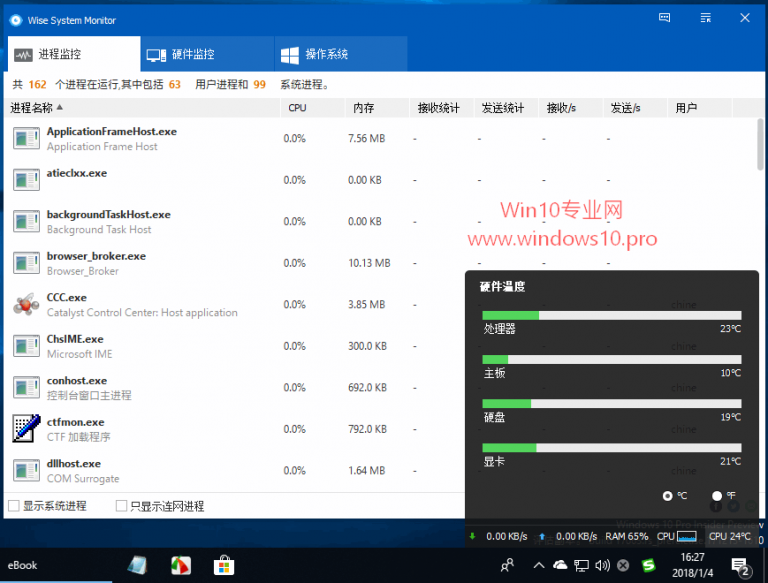Click the RAM 65% floating indicator
This screenshot has height=583, width=768.
pyautogui.click(x=626, y=536)
